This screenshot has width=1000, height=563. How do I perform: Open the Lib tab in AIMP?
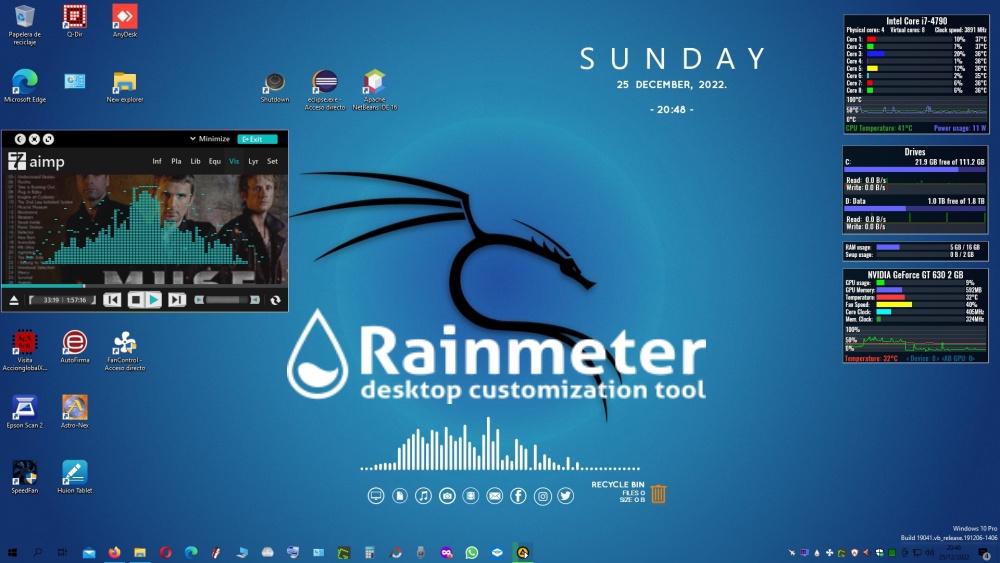click(x=196, y=161)
